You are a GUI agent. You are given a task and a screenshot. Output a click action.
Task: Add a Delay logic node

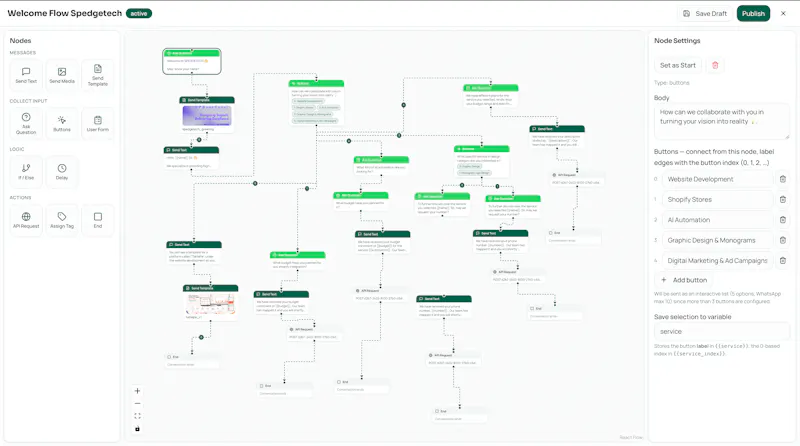(62, 172)
